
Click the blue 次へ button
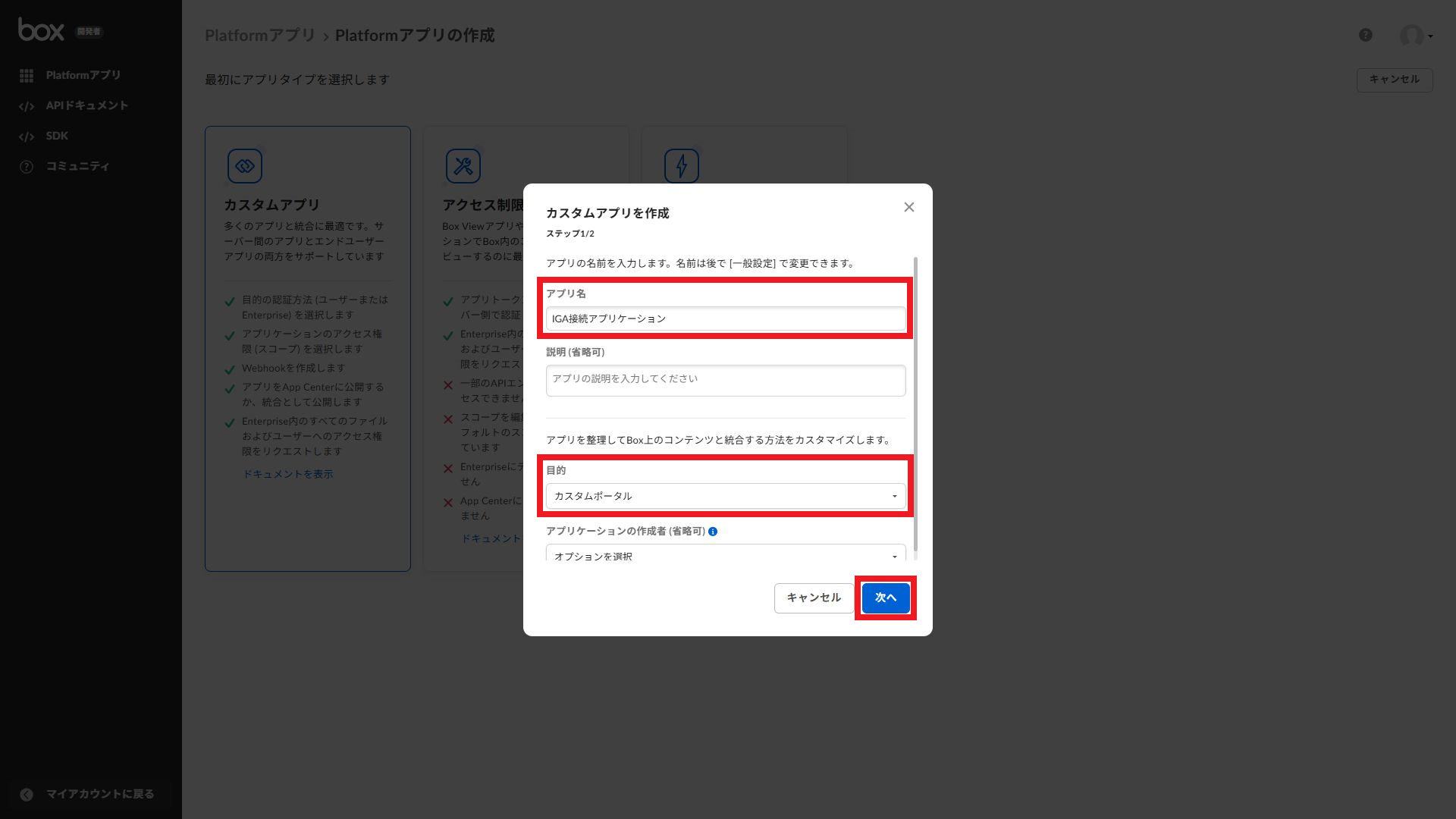click(885, 598)
